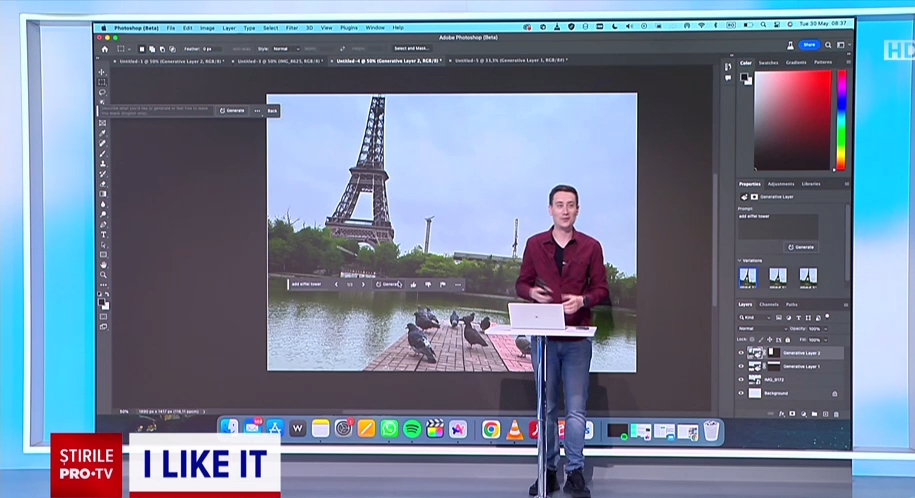Select the Move tool
Viewport: 915px width, 498px height.
coord(102,72)
